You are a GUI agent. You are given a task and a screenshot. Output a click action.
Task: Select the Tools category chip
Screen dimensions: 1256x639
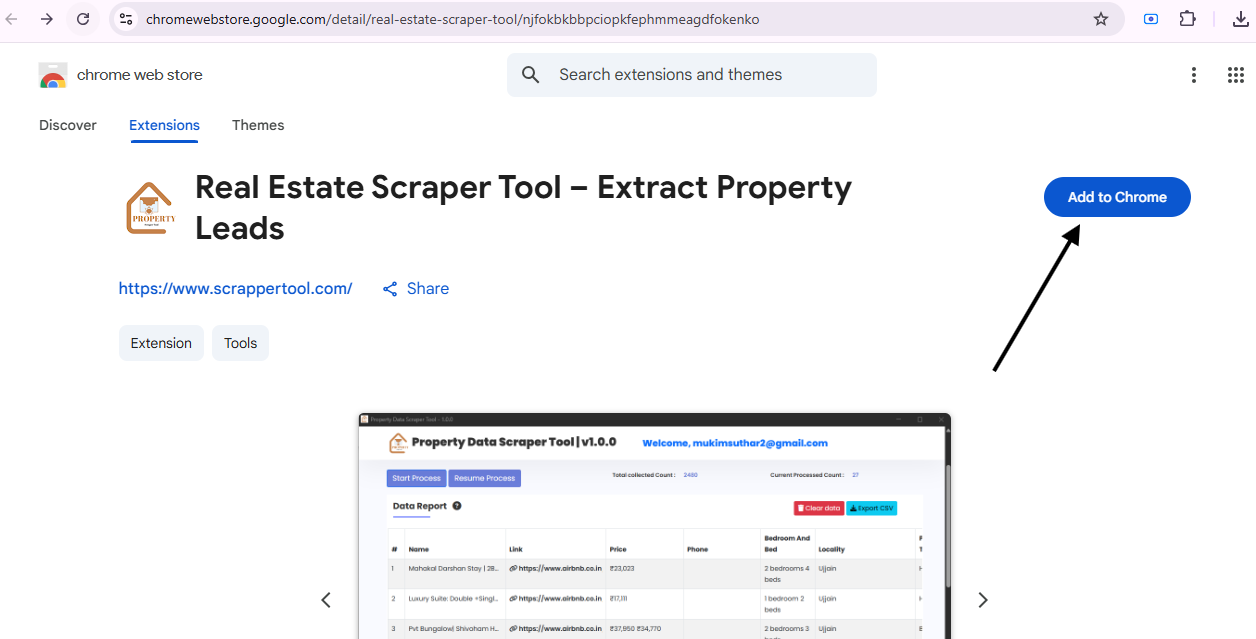point(240,343)
